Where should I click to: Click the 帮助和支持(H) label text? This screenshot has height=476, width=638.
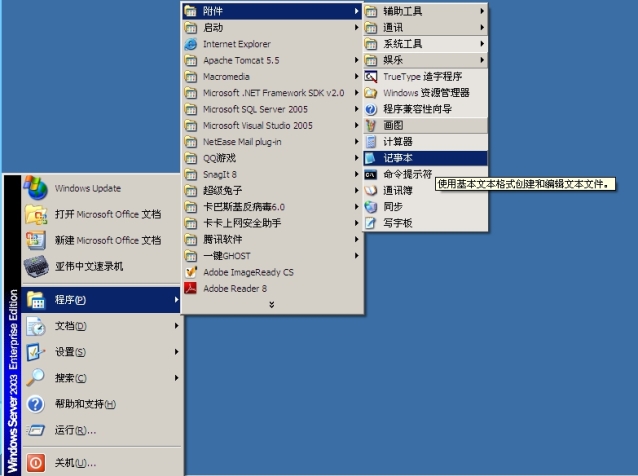pyautogui.click(x=85, y=404)
